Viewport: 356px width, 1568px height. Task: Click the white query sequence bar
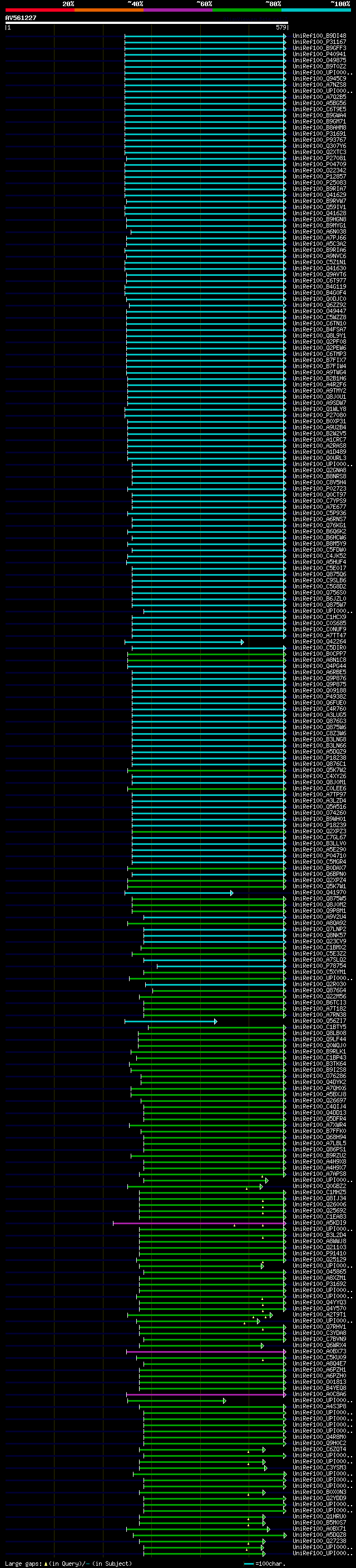(x=147, y=23)
